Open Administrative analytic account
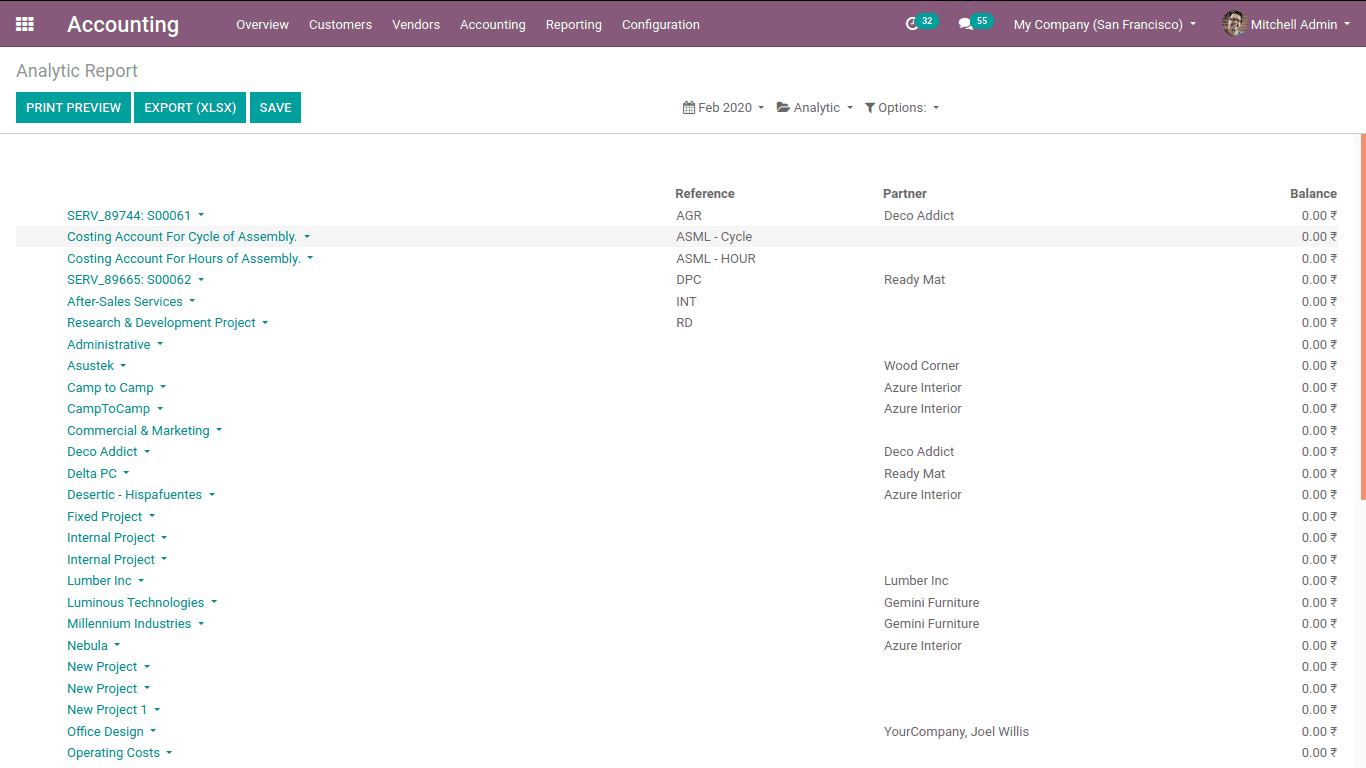1366x768 pixels. point(109,345)
